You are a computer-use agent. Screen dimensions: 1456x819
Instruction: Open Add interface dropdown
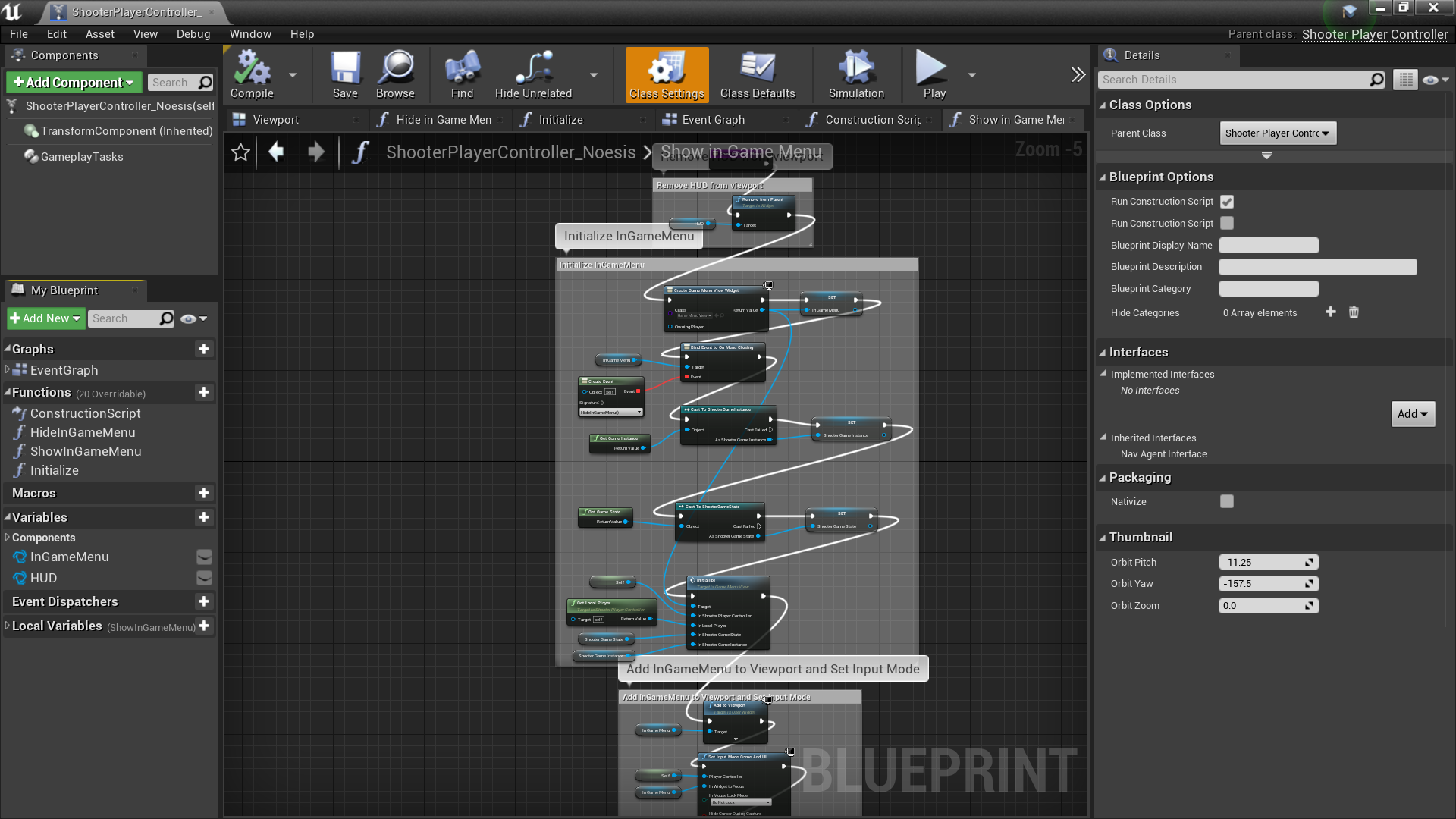[1412, 414]
